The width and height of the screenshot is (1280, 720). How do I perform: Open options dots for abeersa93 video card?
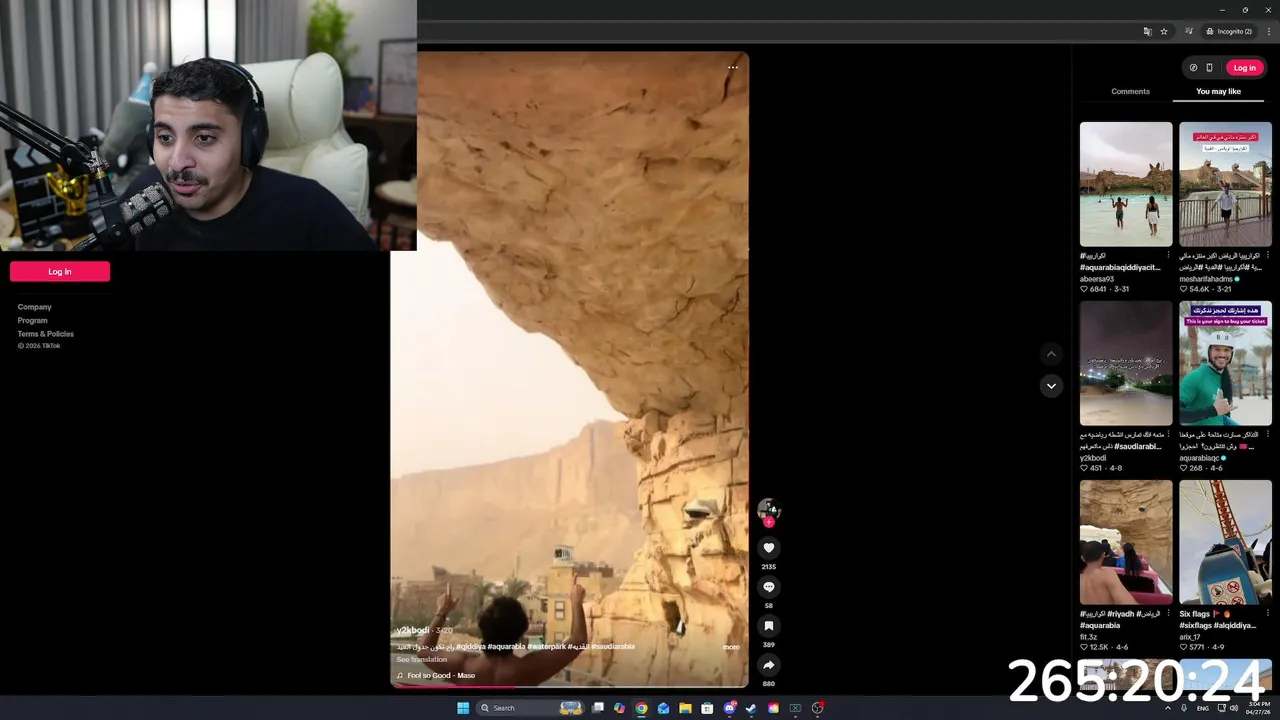[1168, 255]
